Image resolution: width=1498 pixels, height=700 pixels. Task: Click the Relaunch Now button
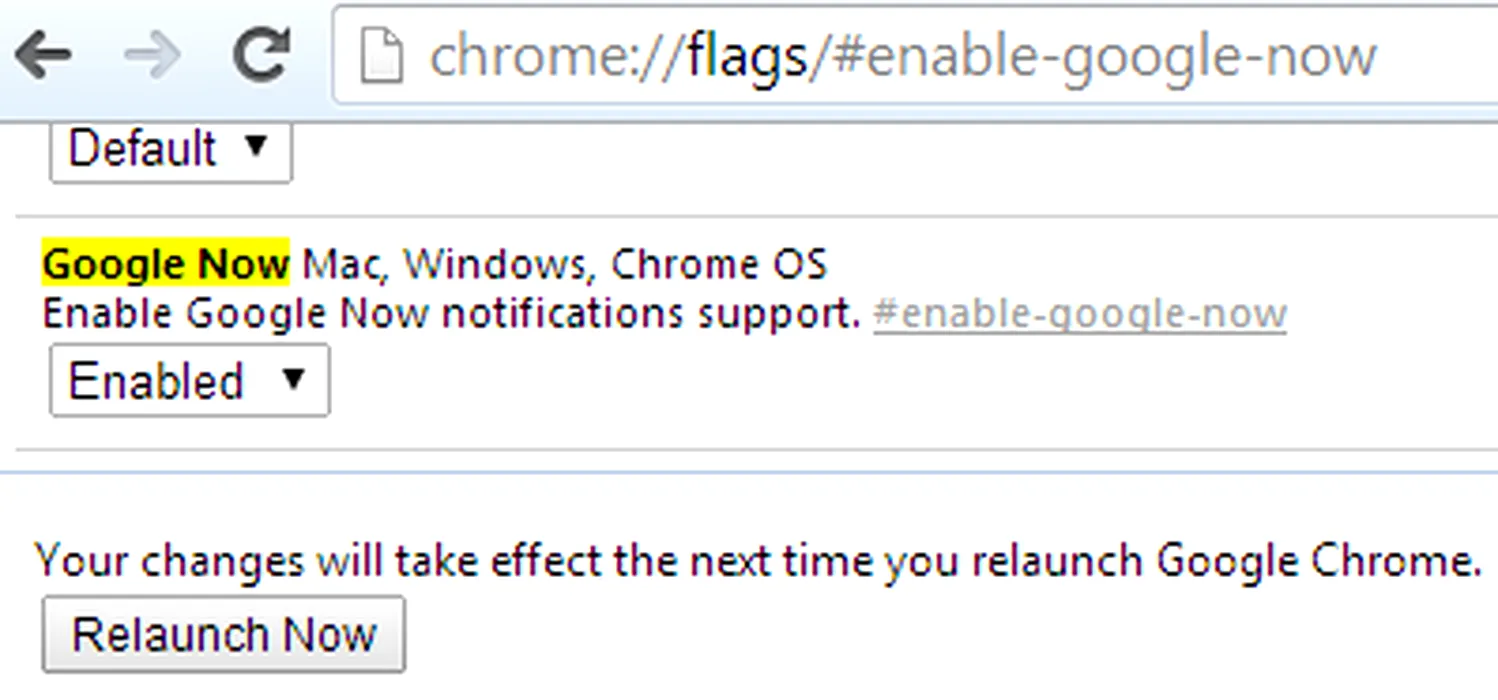coord(224,634)
